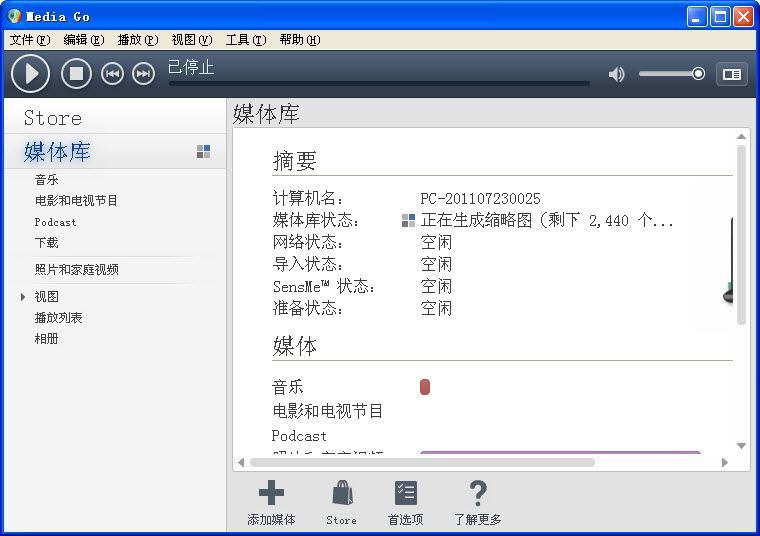
Task: Toggle compact player view icon
Action: (732, 74)
